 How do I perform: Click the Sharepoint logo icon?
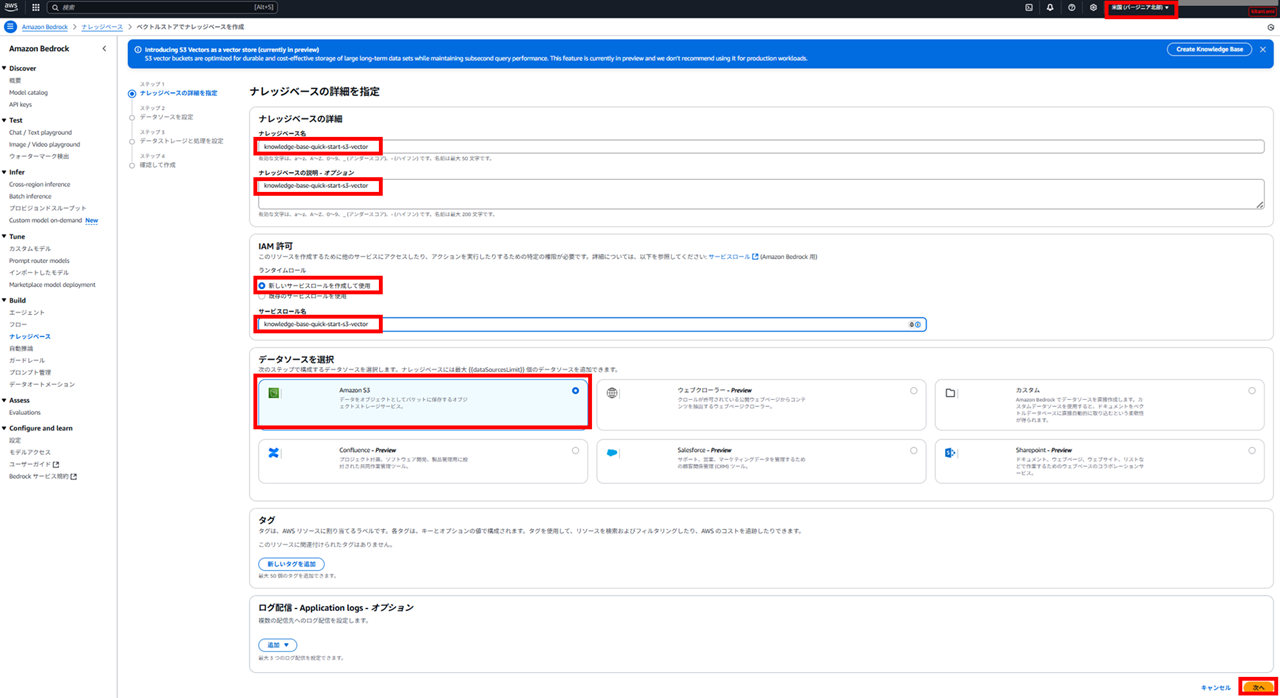click(950, 452)
